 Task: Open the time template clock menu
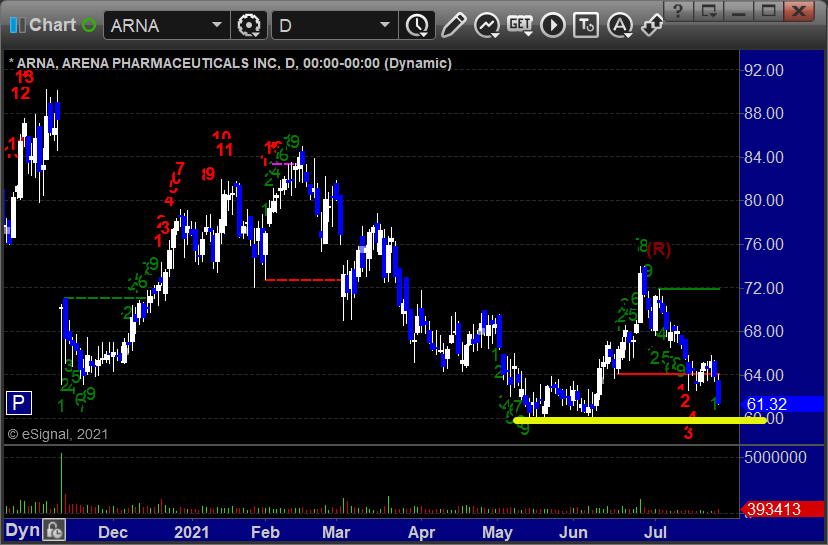[x=418, y=25]
